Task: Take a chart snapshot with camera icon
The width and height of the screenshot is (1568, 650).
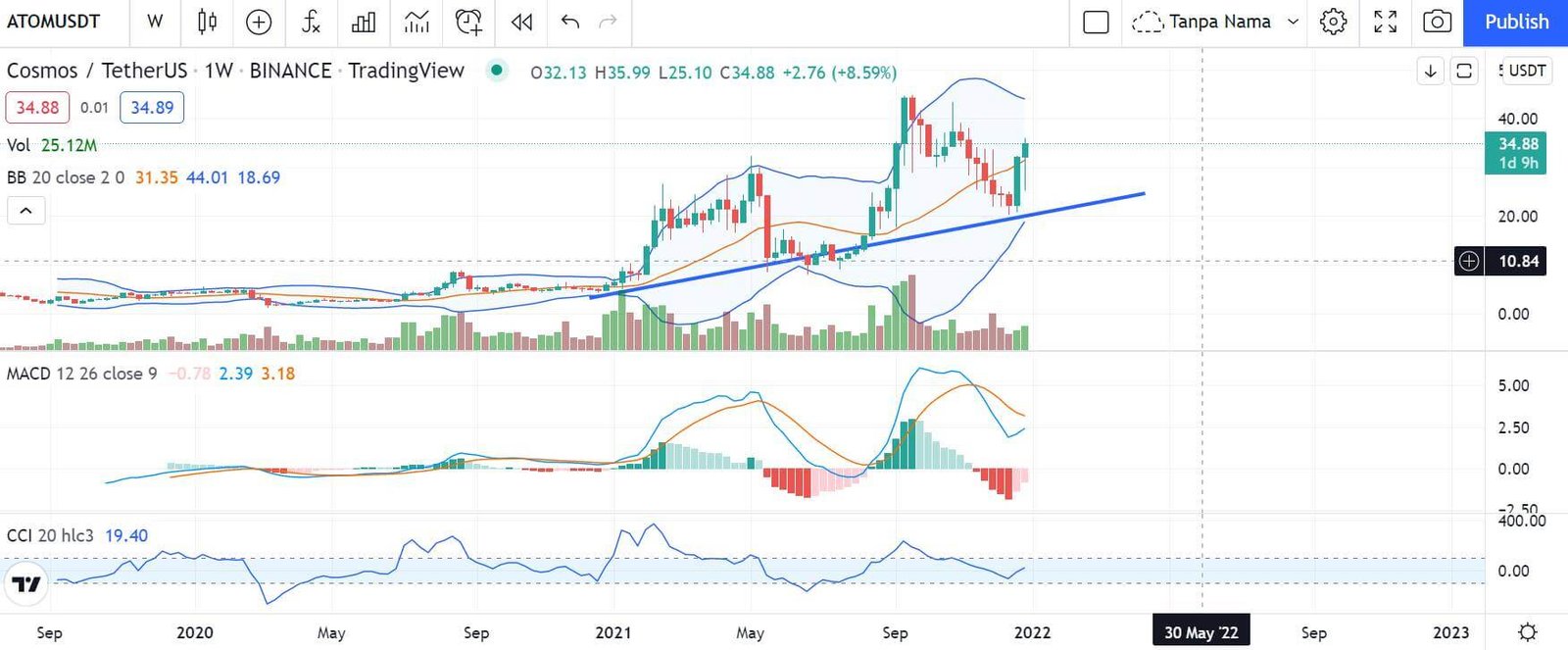Action: click(x=1437, y=22)
